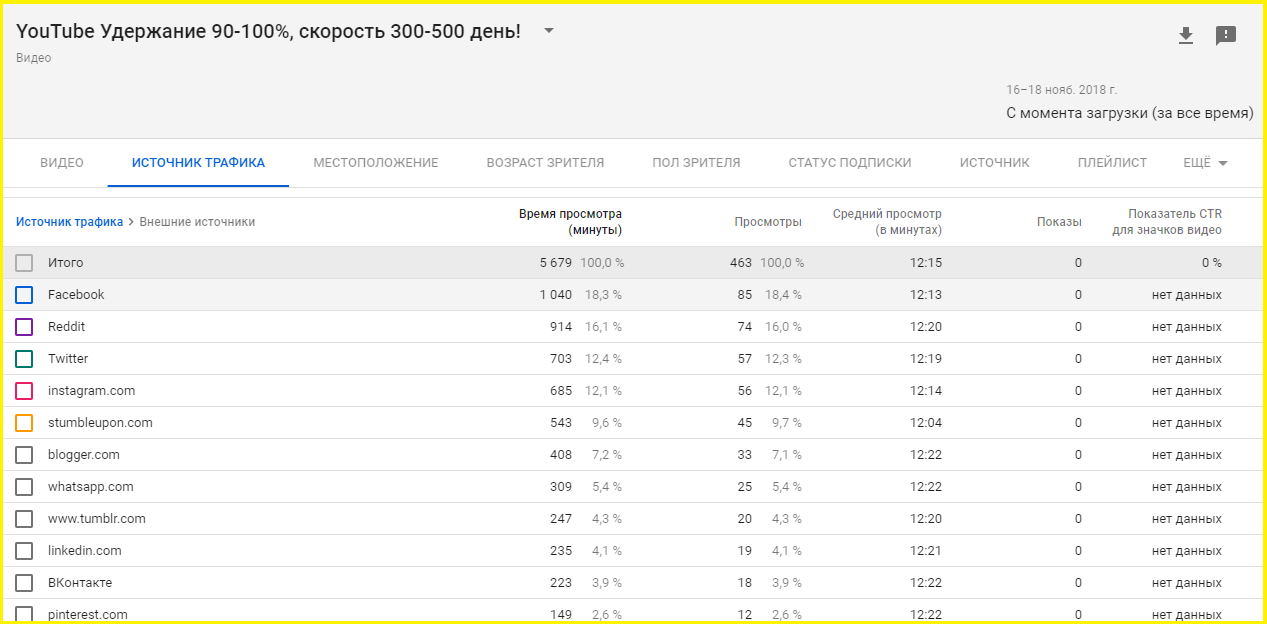Click the Twitter source name

tap(68, 359)
